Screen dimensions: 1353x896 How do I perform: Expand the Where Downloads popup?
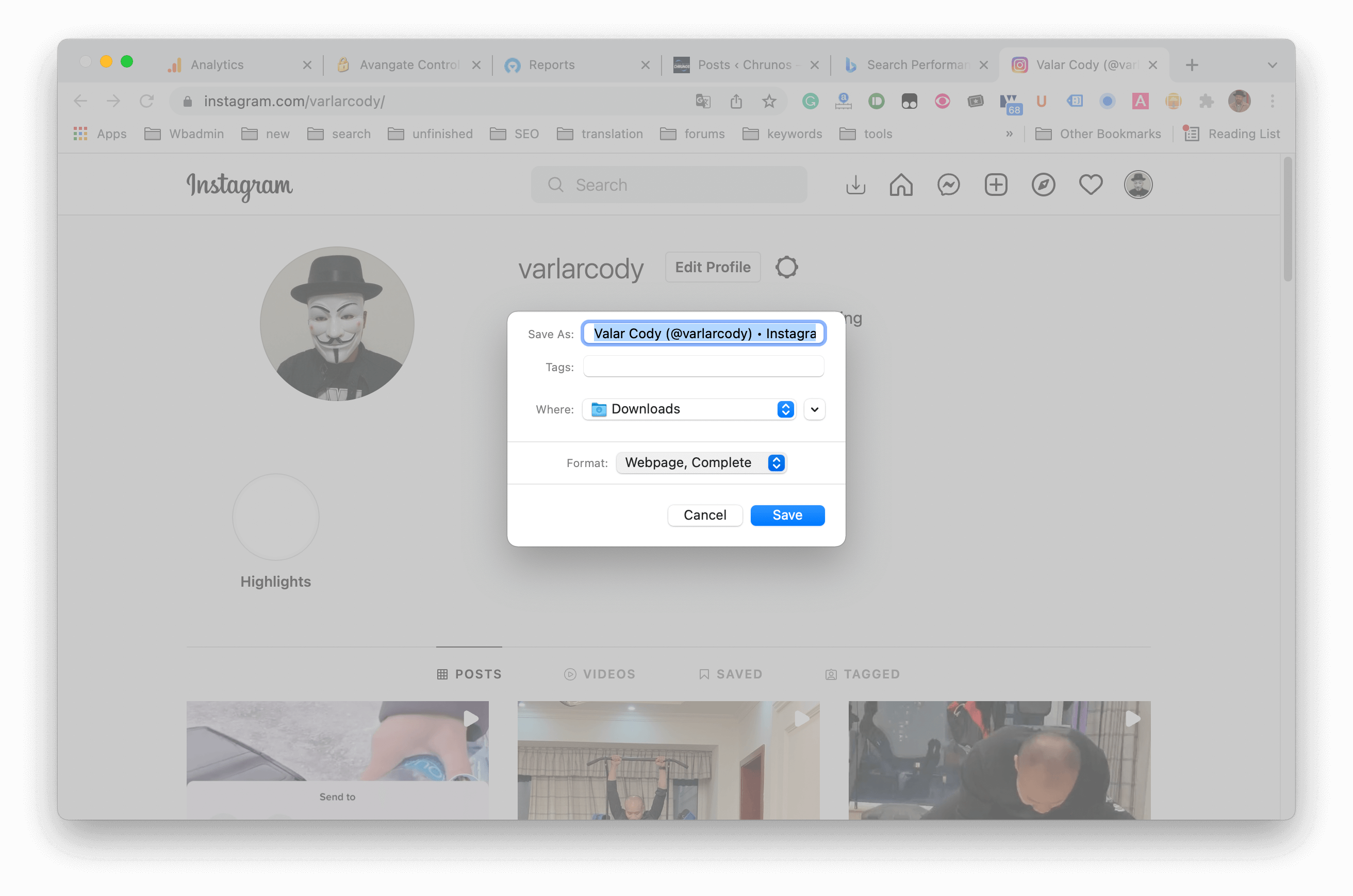coord(689,409)
